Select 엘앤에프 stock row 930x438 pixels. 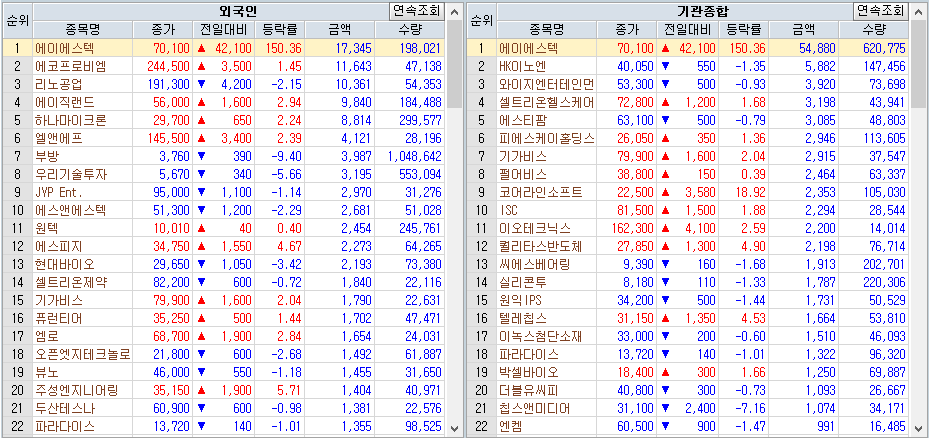pyautogui.click(x=224, y=138)
